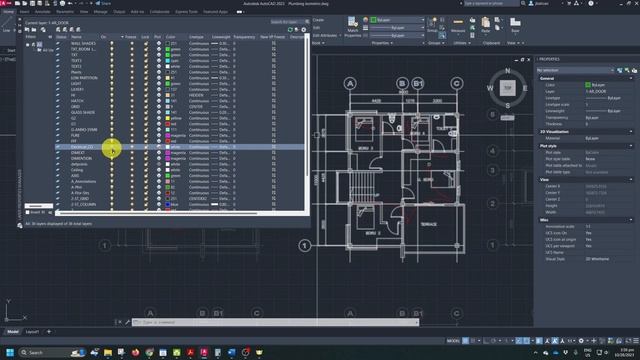This screenshot has width=640, height=360.
Task: Click the N compass direction on ViewCube
Action: coord(507,71)
